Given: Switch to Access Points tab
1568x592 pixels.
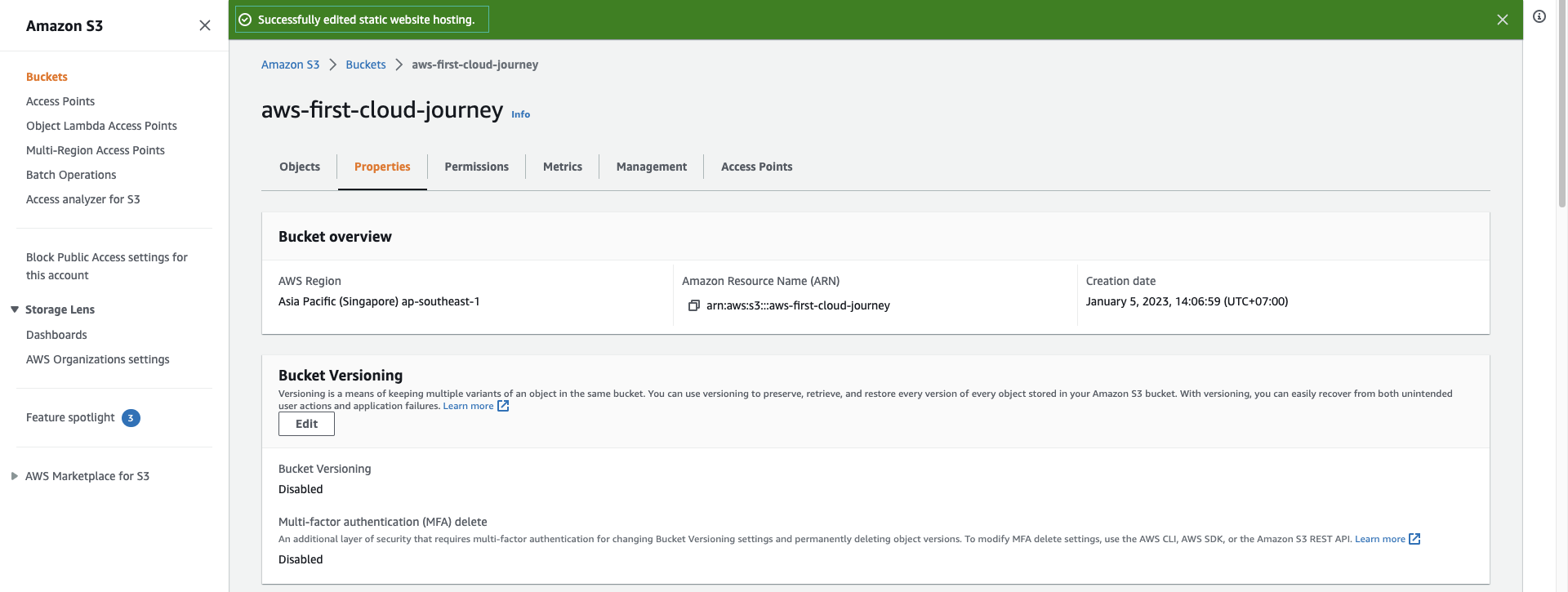Looking at the screenshot, I should 757,167.
